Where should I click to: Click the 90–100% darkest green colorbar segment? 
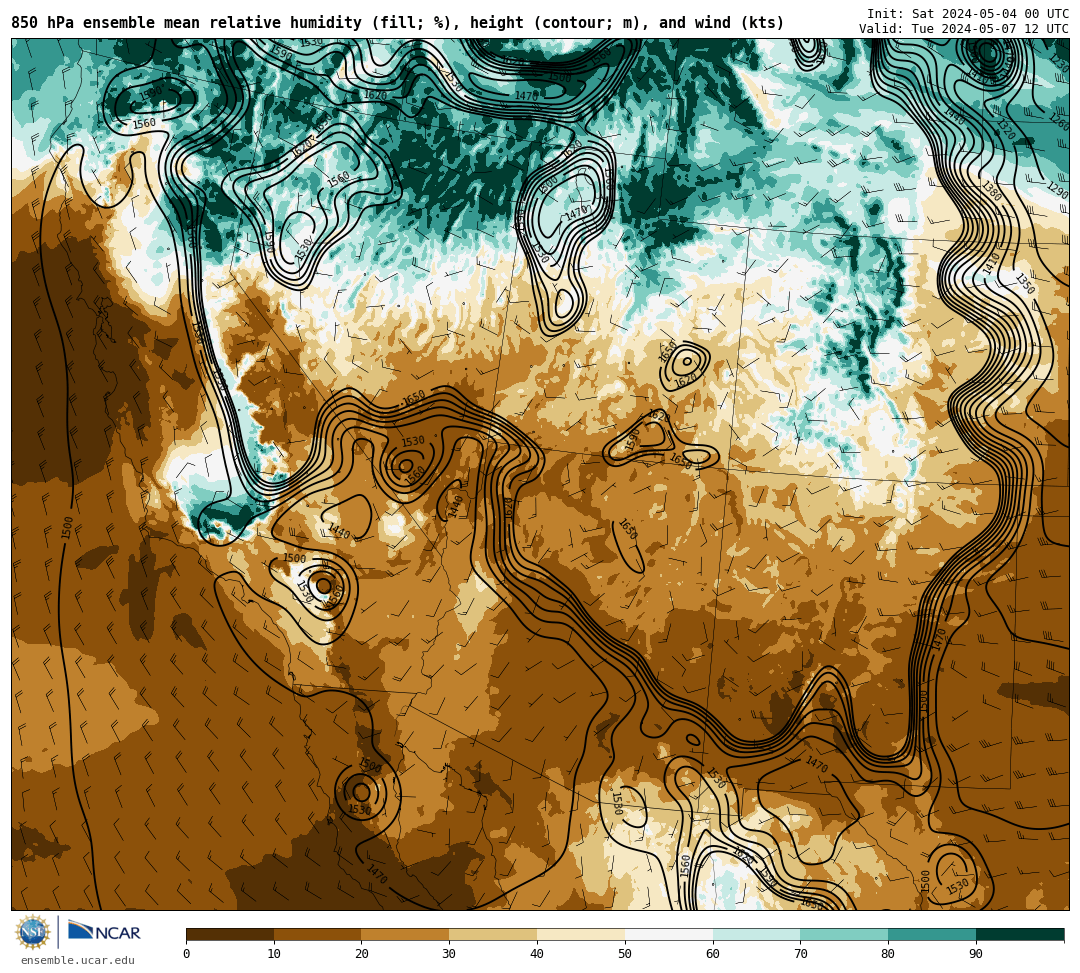click(x=1020, y=934)
